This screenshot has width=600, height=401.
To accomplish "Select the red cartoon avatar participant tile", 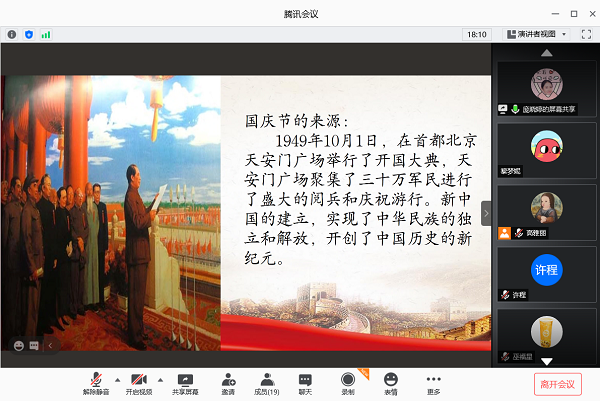I will click(546, 150).
